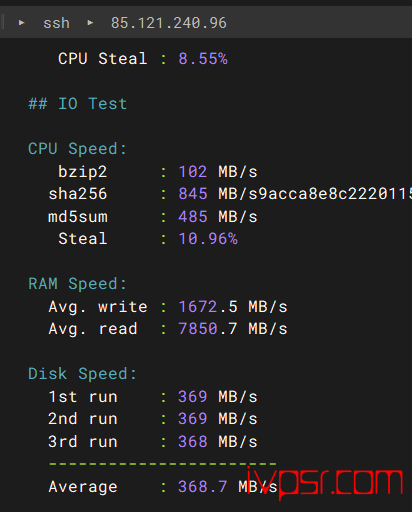Click the bzip2 102 MB/s value
The width and height of the screenshot is (412, 512).
click(218, 172)
